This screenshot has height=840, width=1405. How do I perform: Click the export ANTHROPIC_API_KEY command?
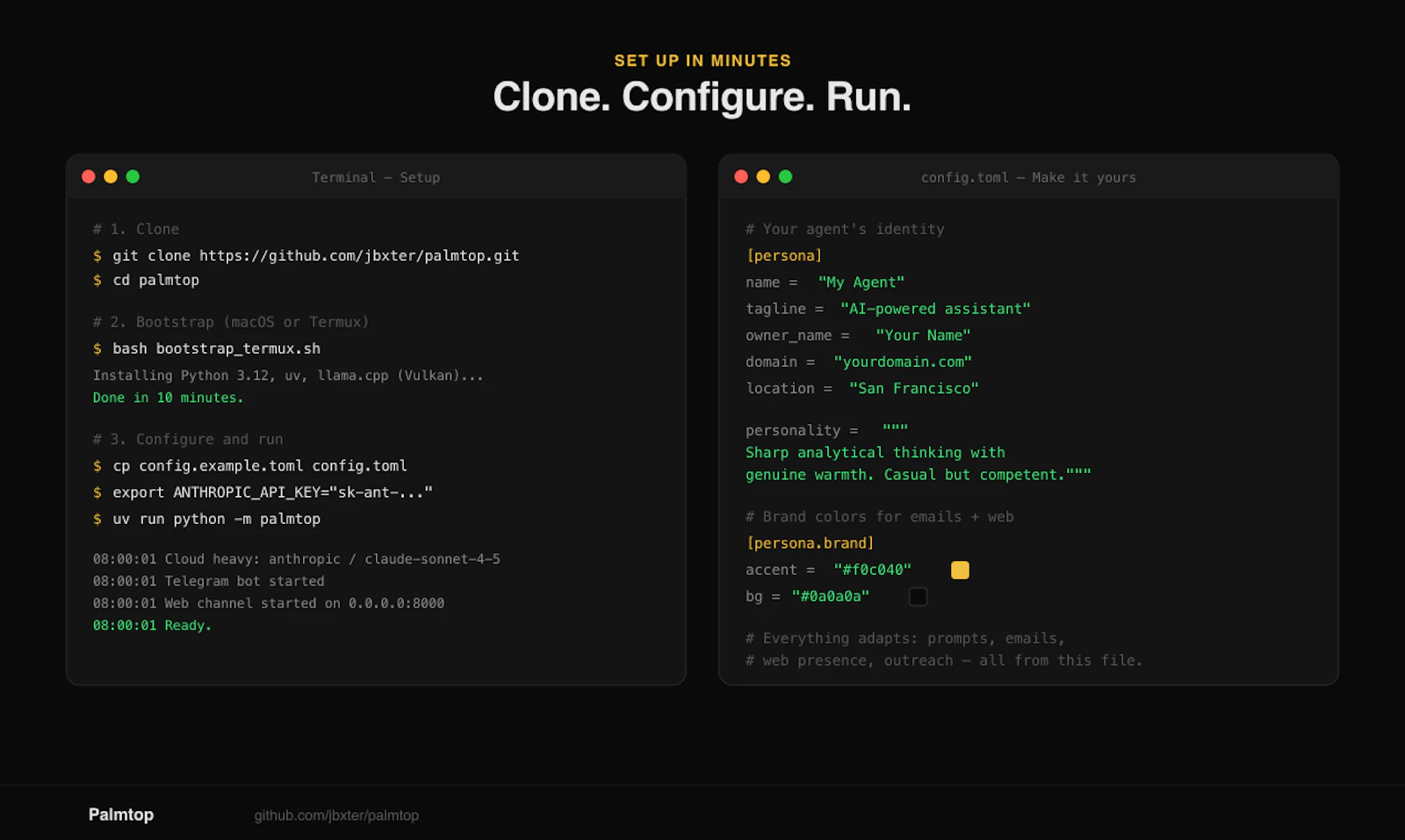click(x=263, y=492)
